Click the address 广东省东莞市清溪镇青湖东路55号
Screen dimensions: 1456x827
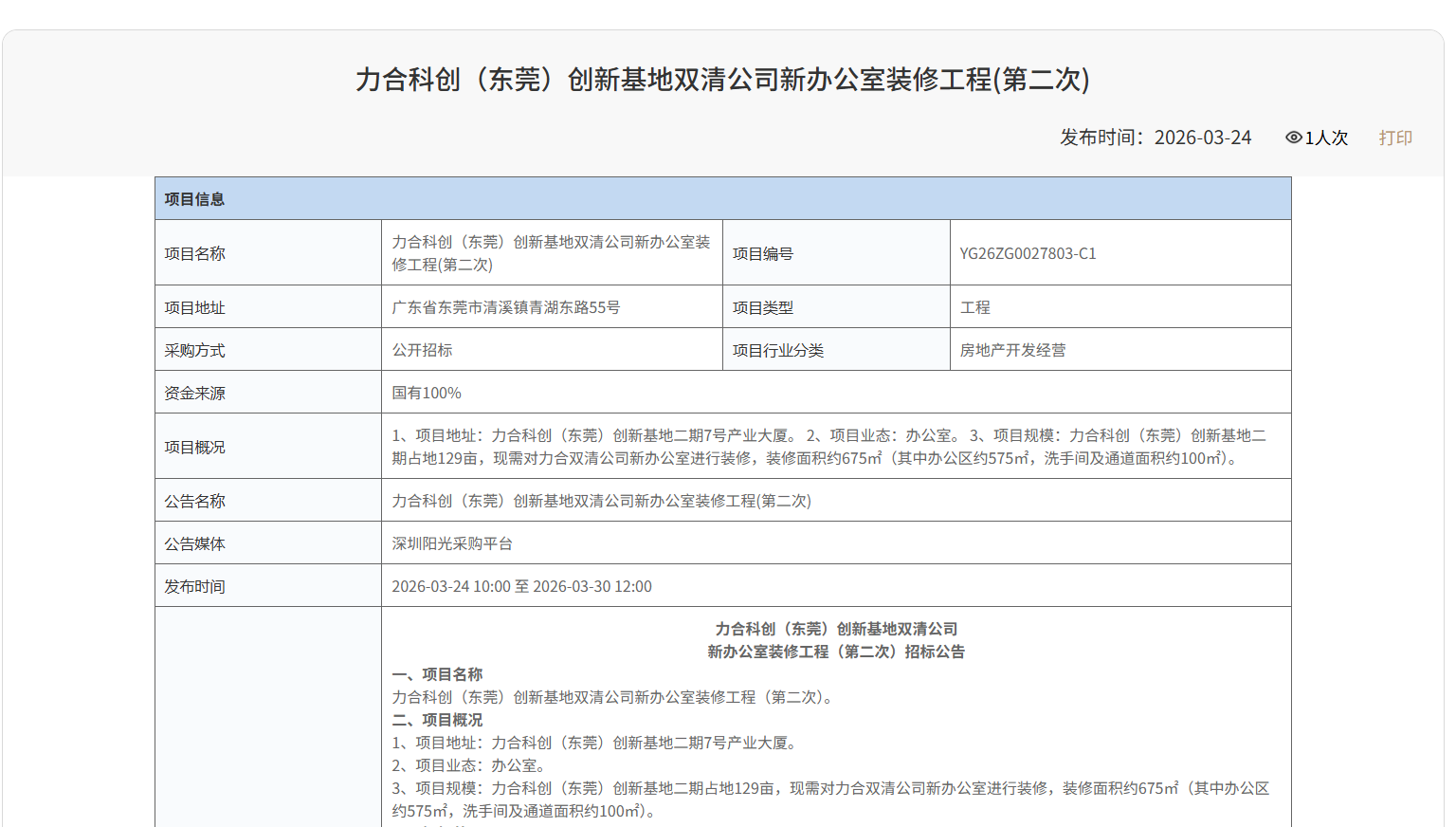coord(506,307)
